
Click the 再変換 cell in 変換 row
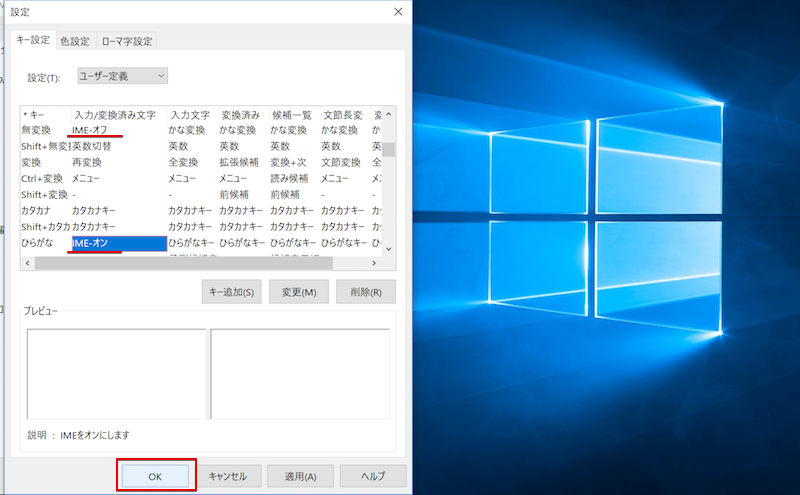[88, 162]
